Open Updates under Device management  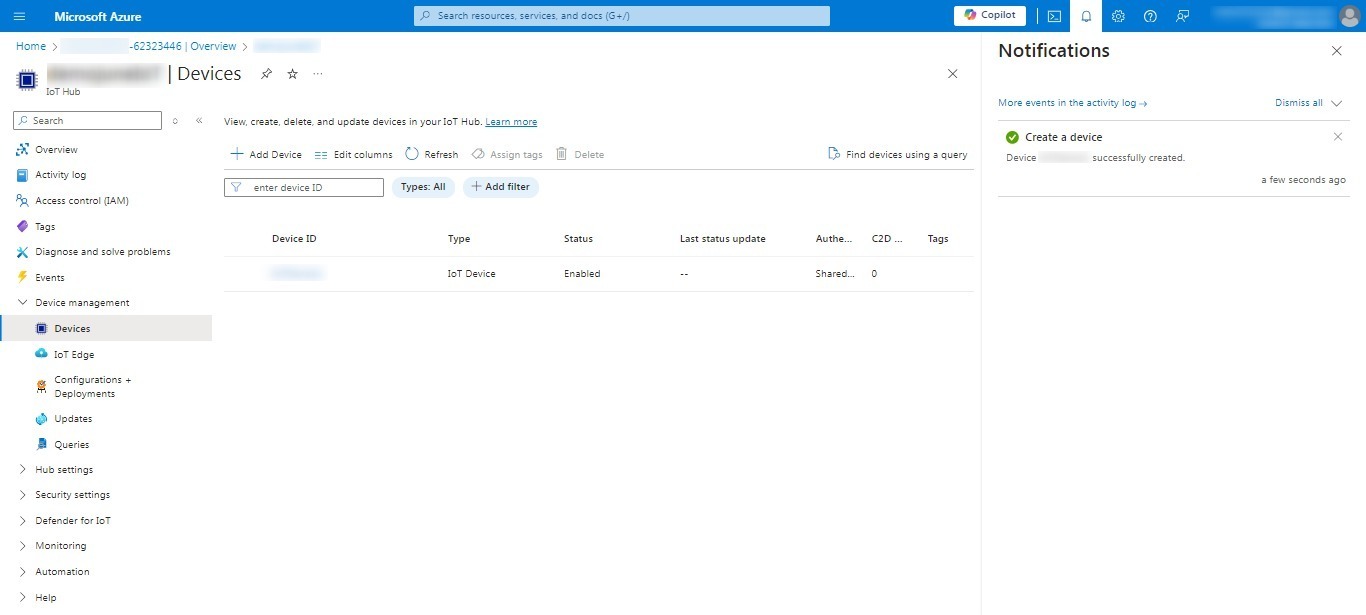73,419
